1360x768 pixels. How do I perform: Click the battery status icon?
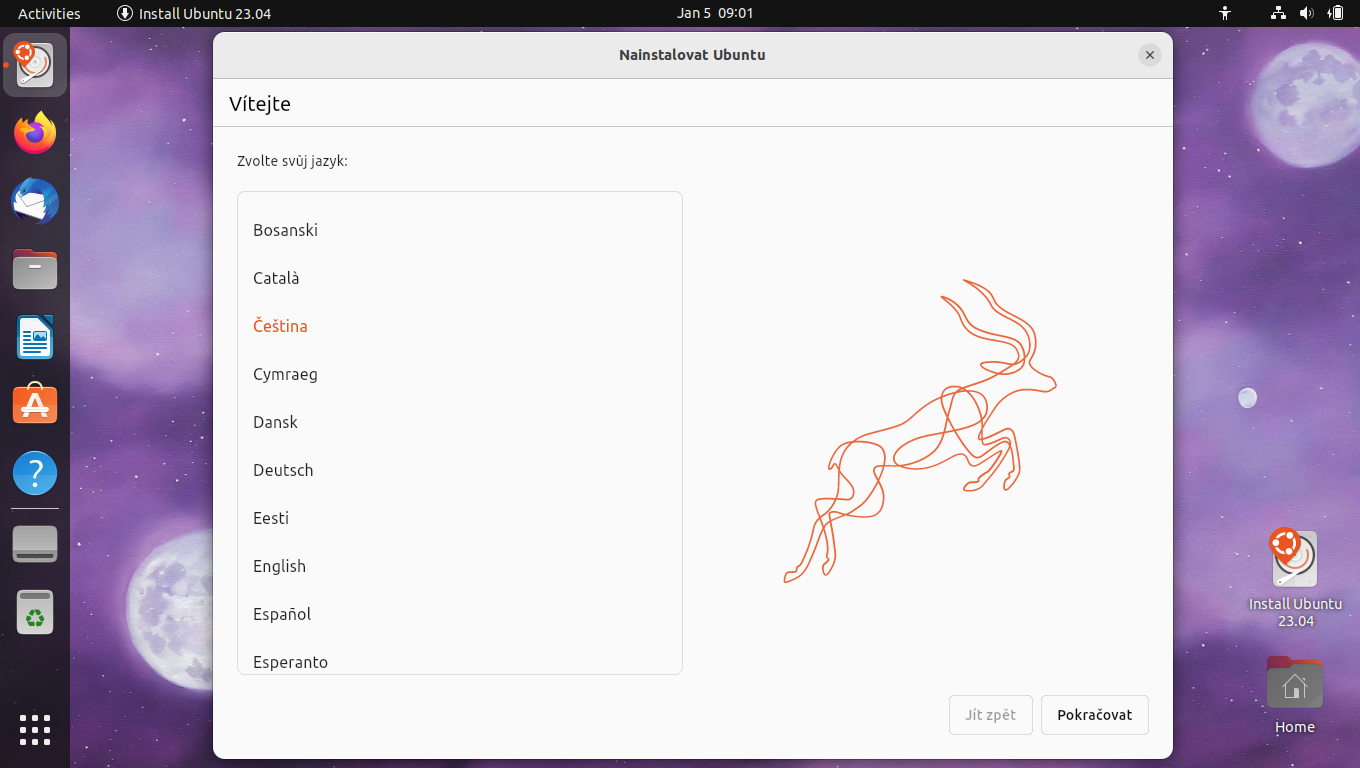click(x=1335, y=13)
